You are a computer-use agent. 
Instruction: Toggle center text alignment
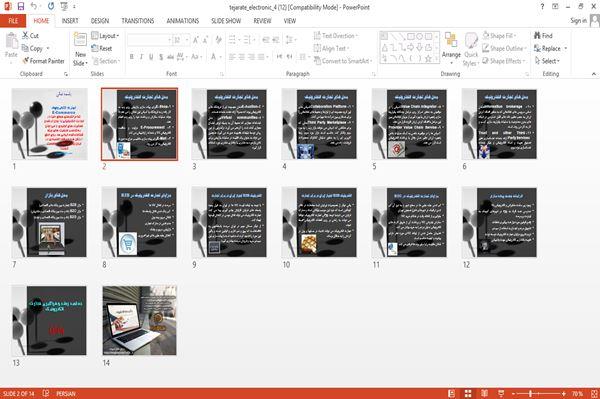(x=241, y=57)
